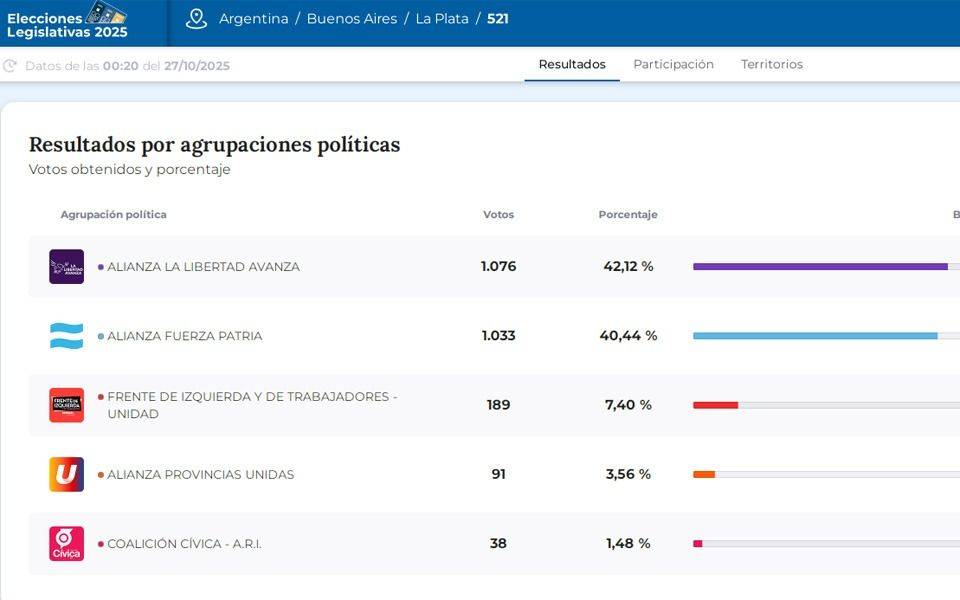Select the Resultados tab
The image size is (960, 600).
[x=572, y=65]
